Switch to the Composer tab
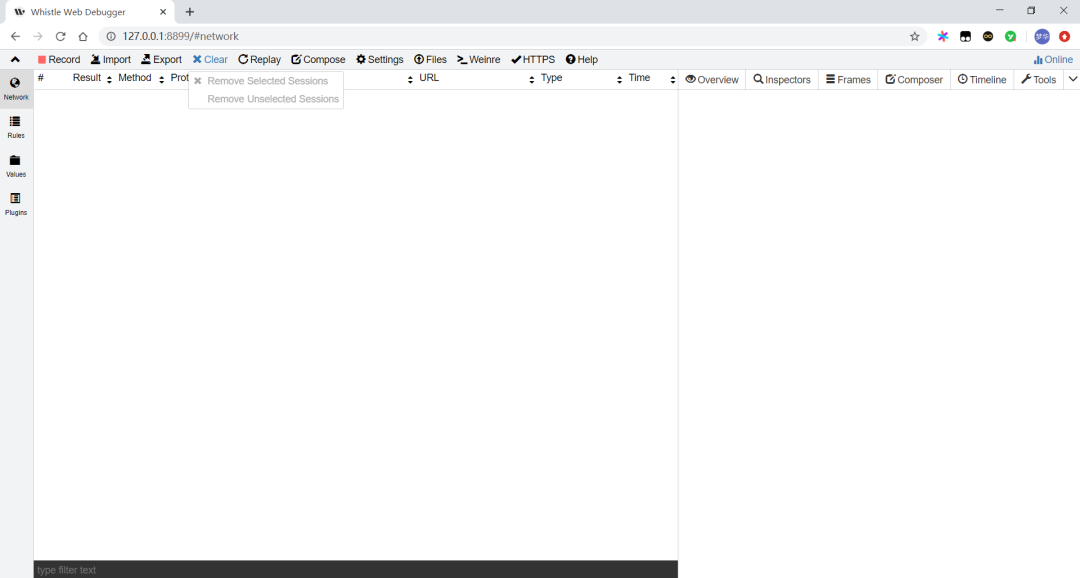Image resolution: width=1080 pixels, height=578 pixels. pyautogui.click(x=914, y=80)
